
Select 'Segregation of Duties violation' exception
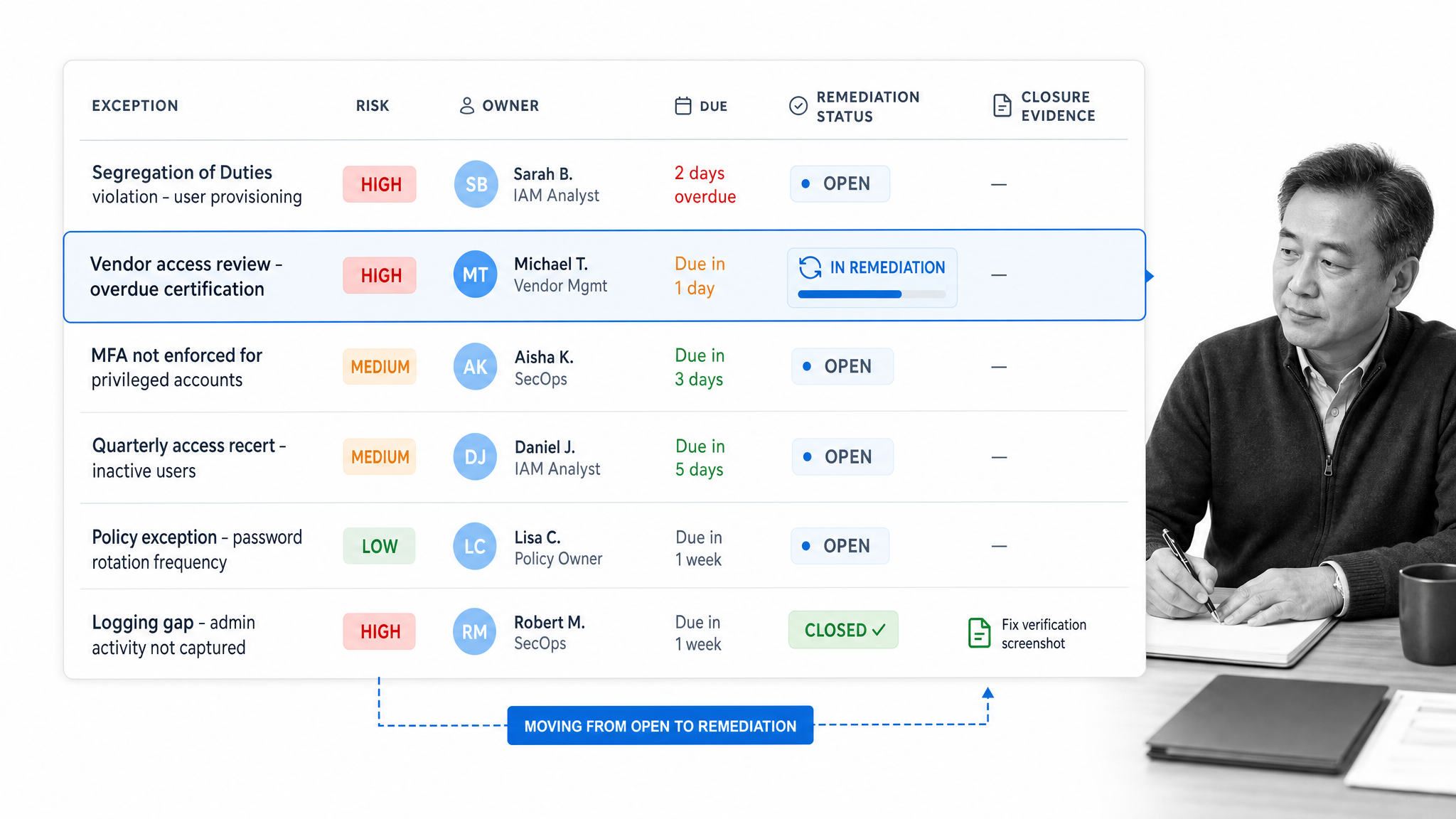[x=197, y=184]
